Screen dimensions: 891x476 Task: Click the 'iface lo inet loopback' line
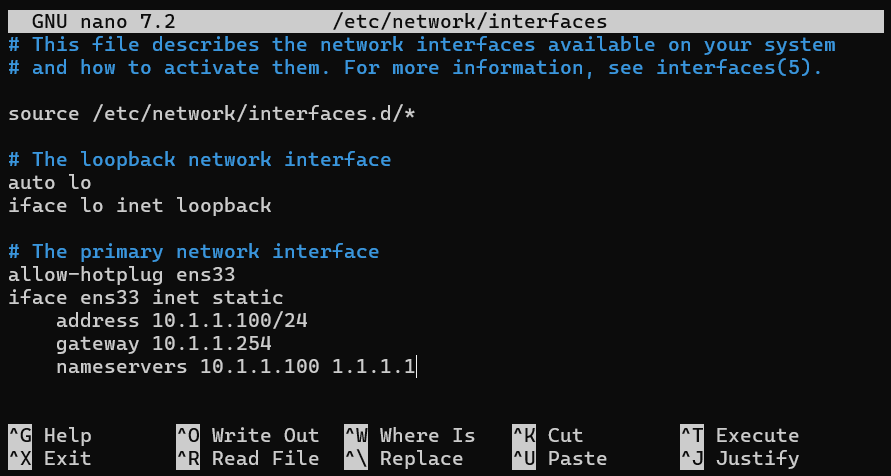(x=140, y=206)
